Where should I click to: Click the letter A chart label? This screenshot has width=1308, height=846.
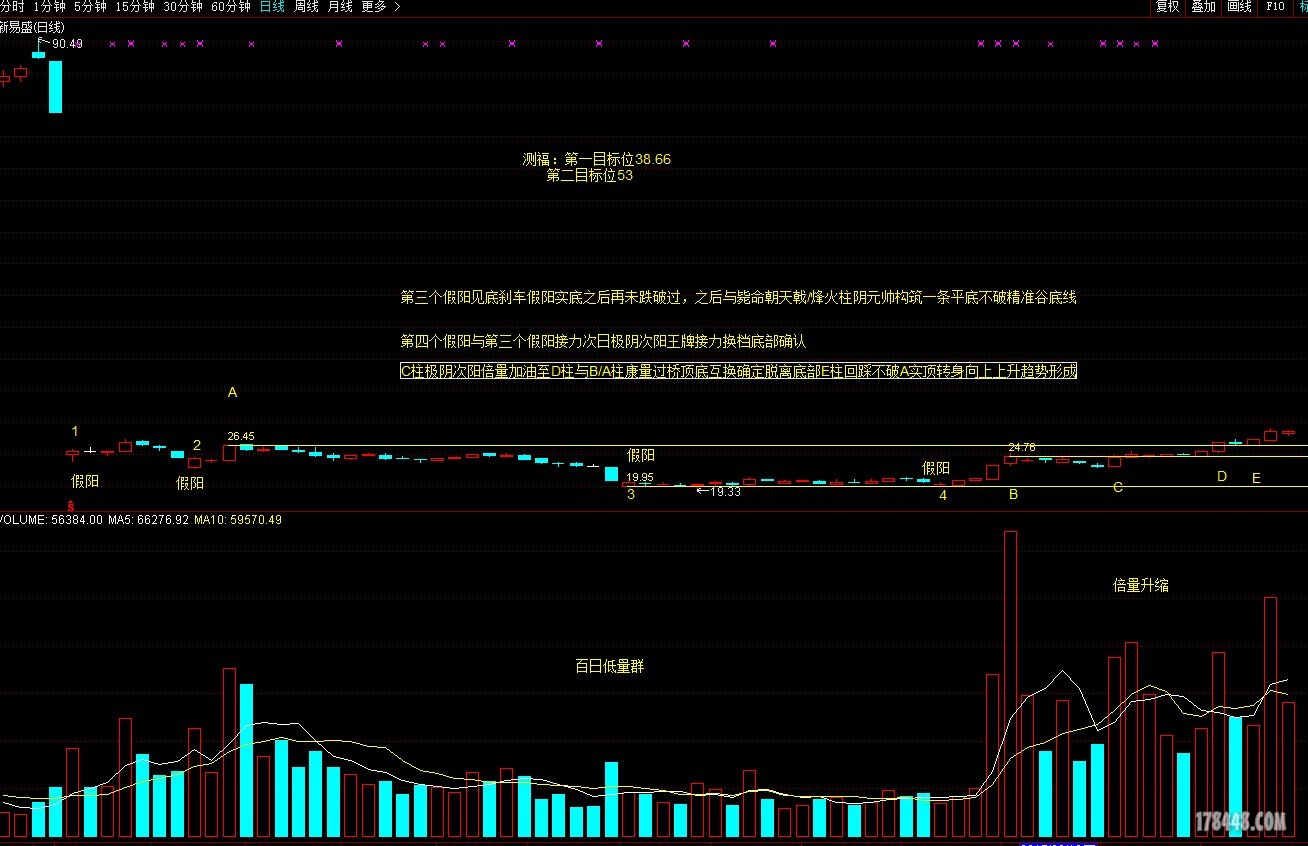click(x=232, y=393)
